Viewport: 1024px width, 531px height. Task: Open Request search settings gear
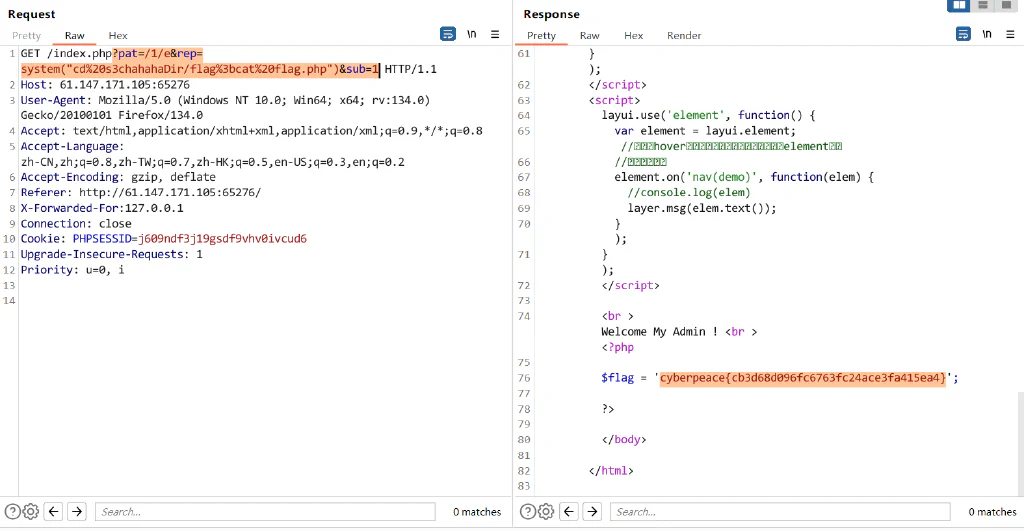click(31, 511)
